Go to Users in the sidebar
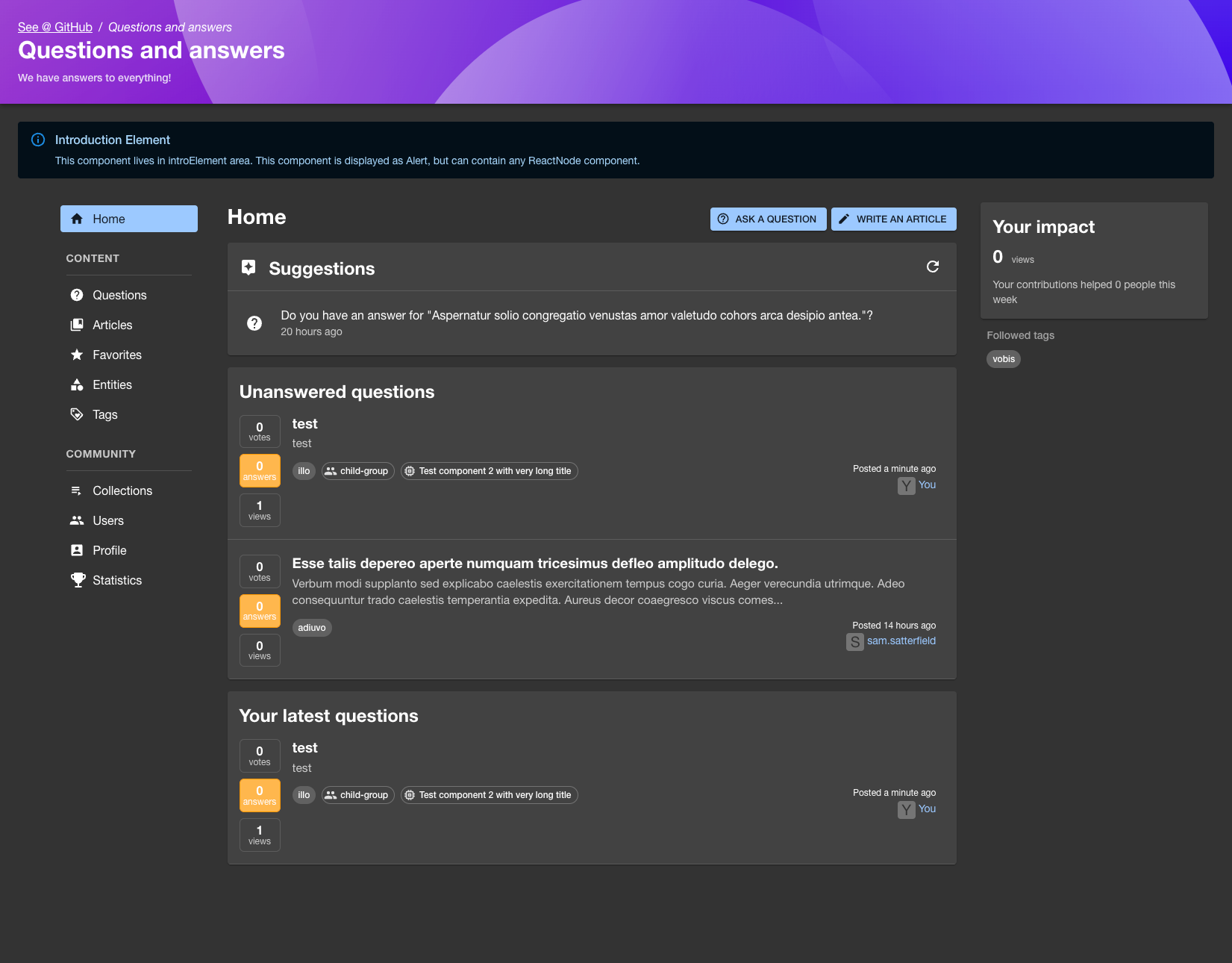 (129, 520)
